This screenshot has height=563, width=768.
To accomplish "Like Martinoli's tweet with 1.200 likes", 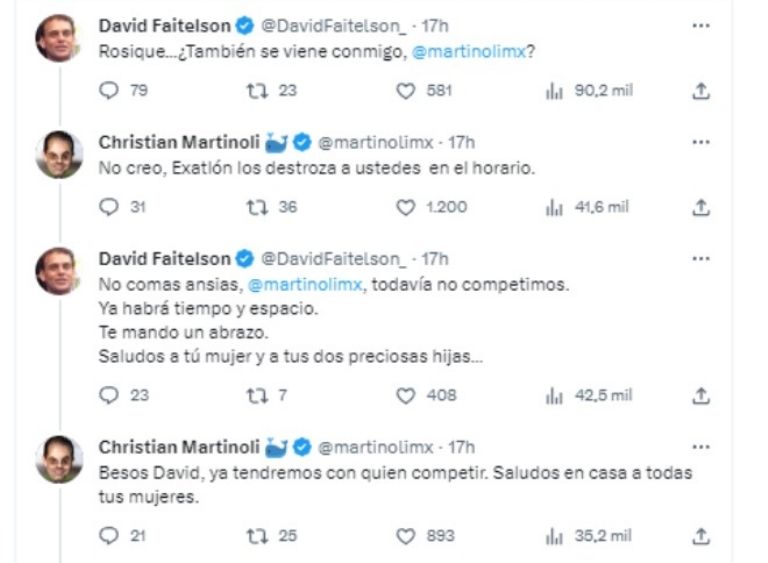I will point(405,208).
